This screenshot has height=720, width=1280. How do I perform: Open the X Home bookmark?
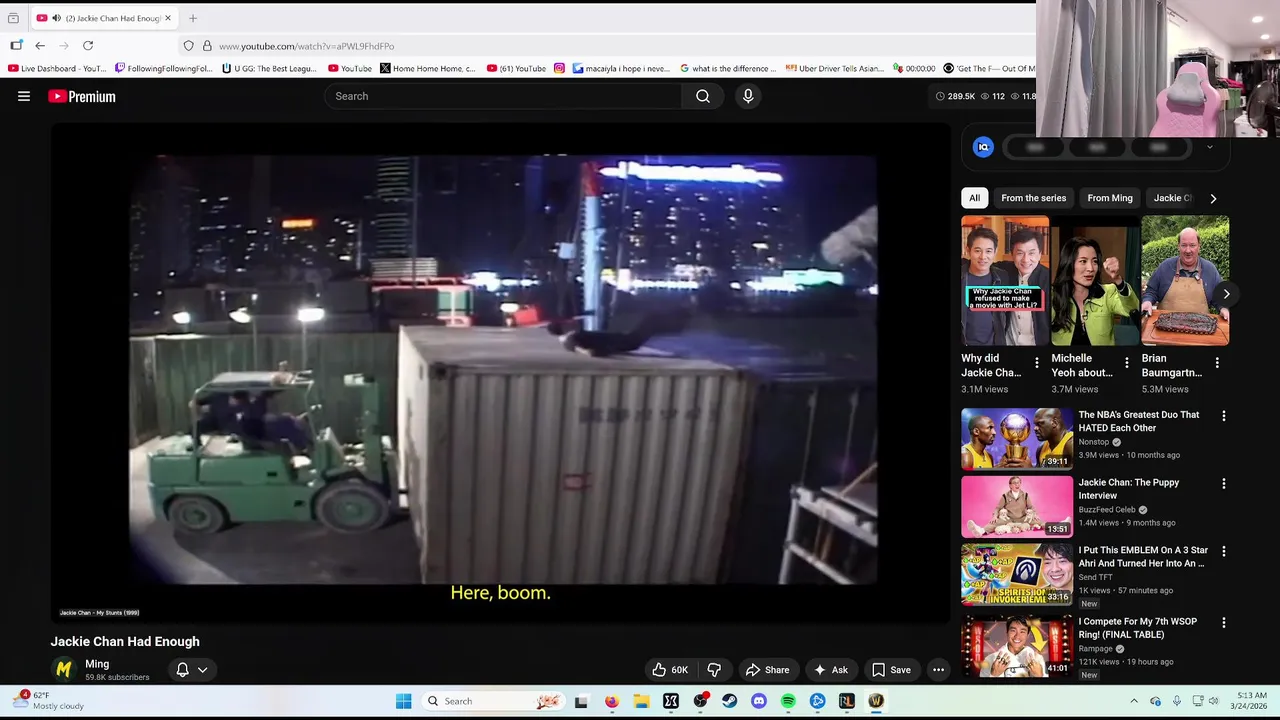coord(428,69)
